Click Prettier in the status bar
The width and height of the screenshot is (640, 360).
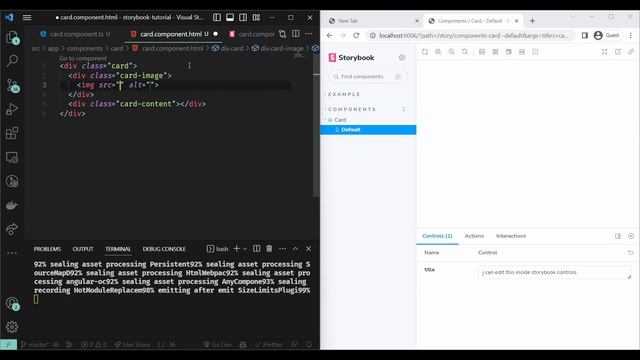[x=269, y=344]
